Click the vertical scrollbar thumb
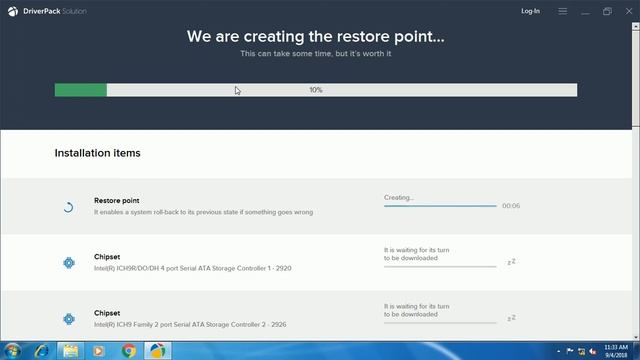The width and height of the screenshot is (640, 360). [636, 78]
